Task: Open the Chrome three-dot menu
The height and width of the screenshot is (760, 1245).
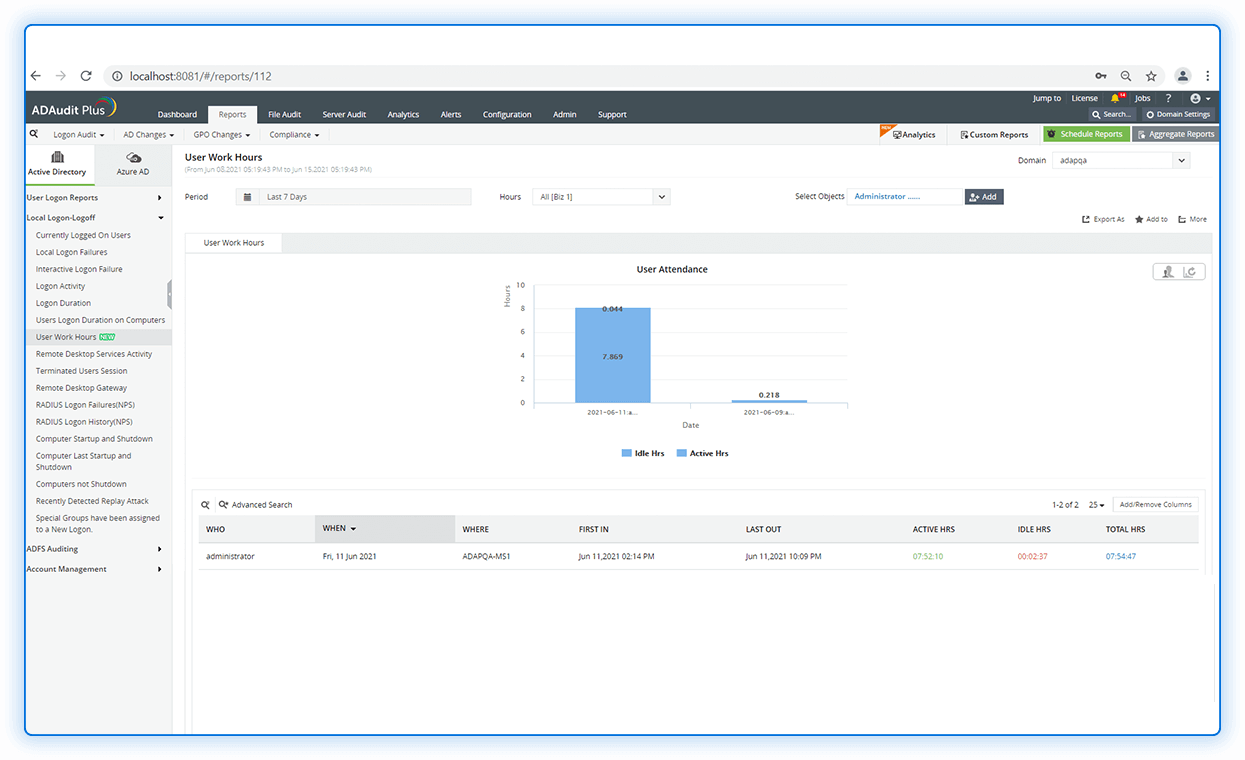Action: [x=1208, y=76]
